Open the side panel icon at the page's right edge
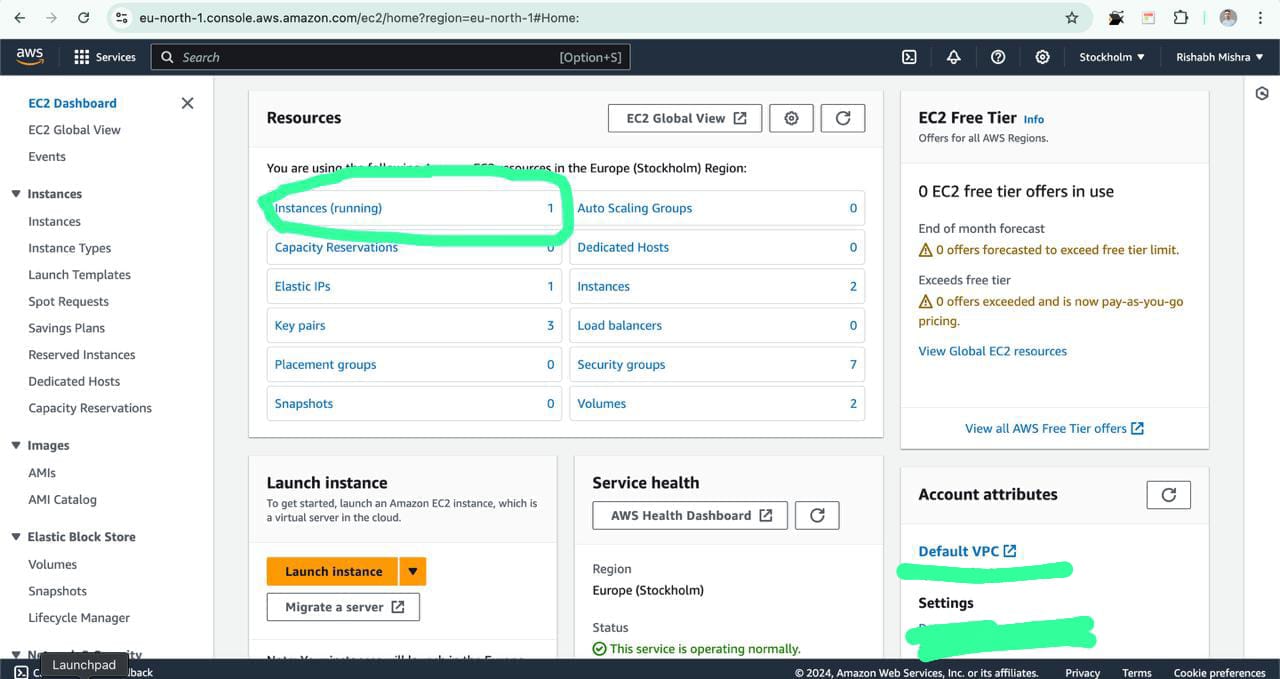 [x=1262, y=93]
